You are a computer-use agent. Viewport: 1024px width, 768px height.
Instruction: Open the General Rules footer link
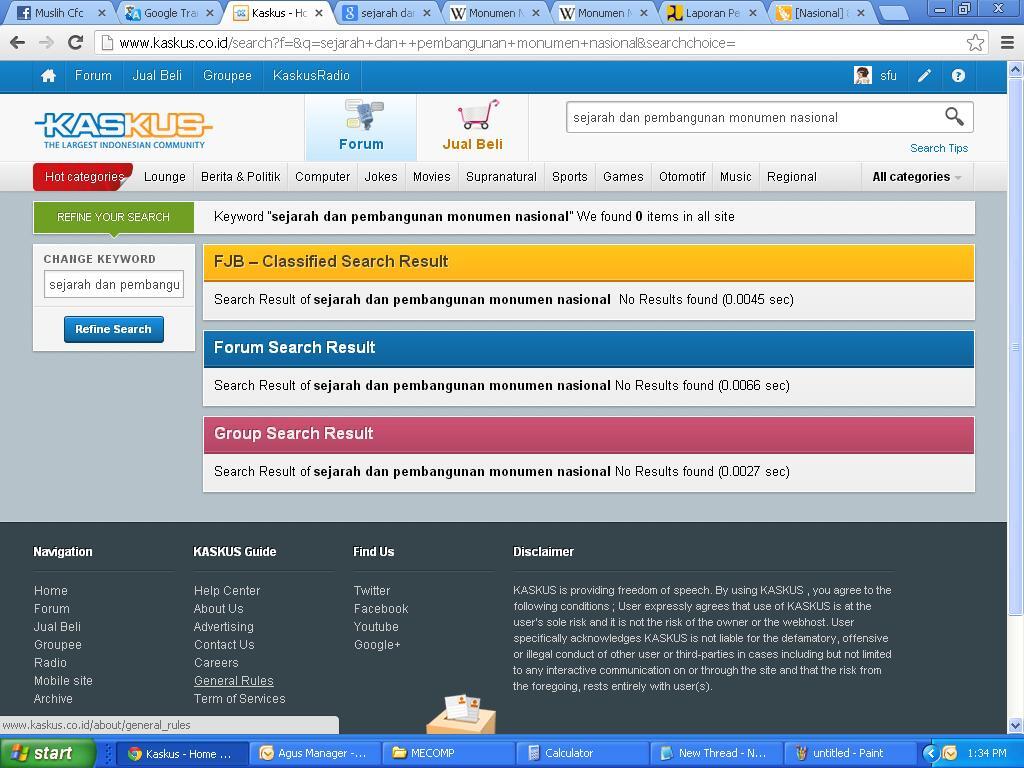tap(233, 680)
